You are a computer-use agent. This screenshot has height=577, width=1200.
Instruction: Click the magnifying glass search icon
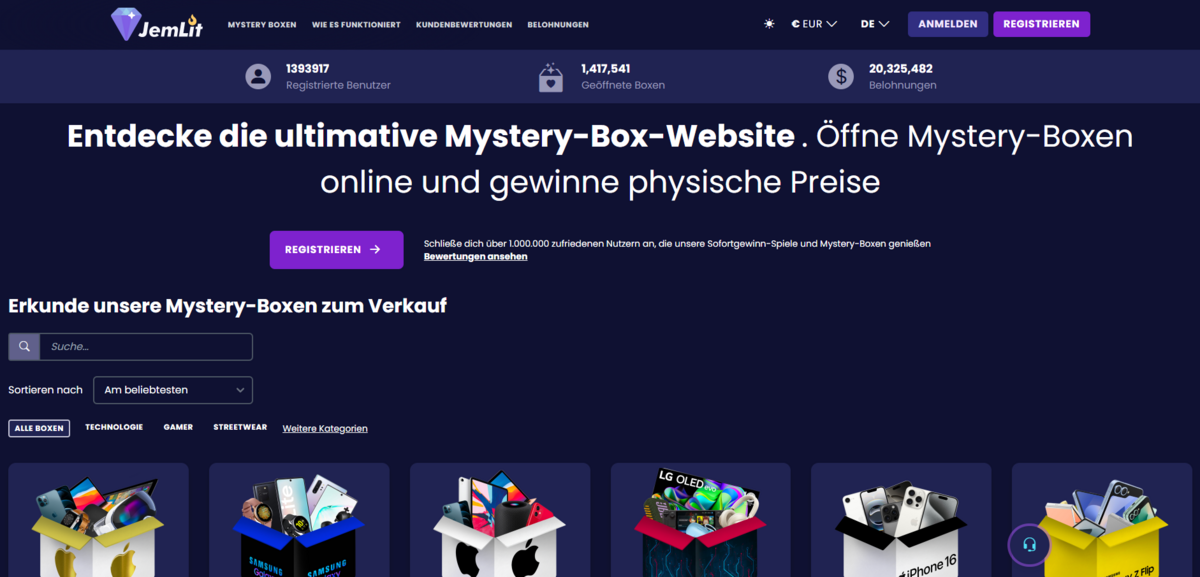(24, 347)
